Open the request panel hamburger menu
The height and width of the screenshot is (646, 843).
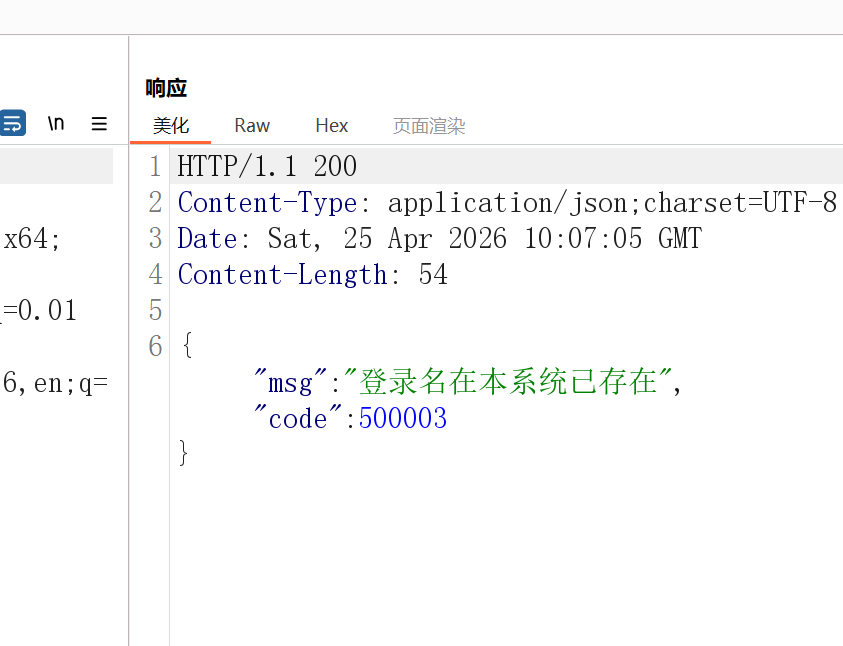pos(99,124)
